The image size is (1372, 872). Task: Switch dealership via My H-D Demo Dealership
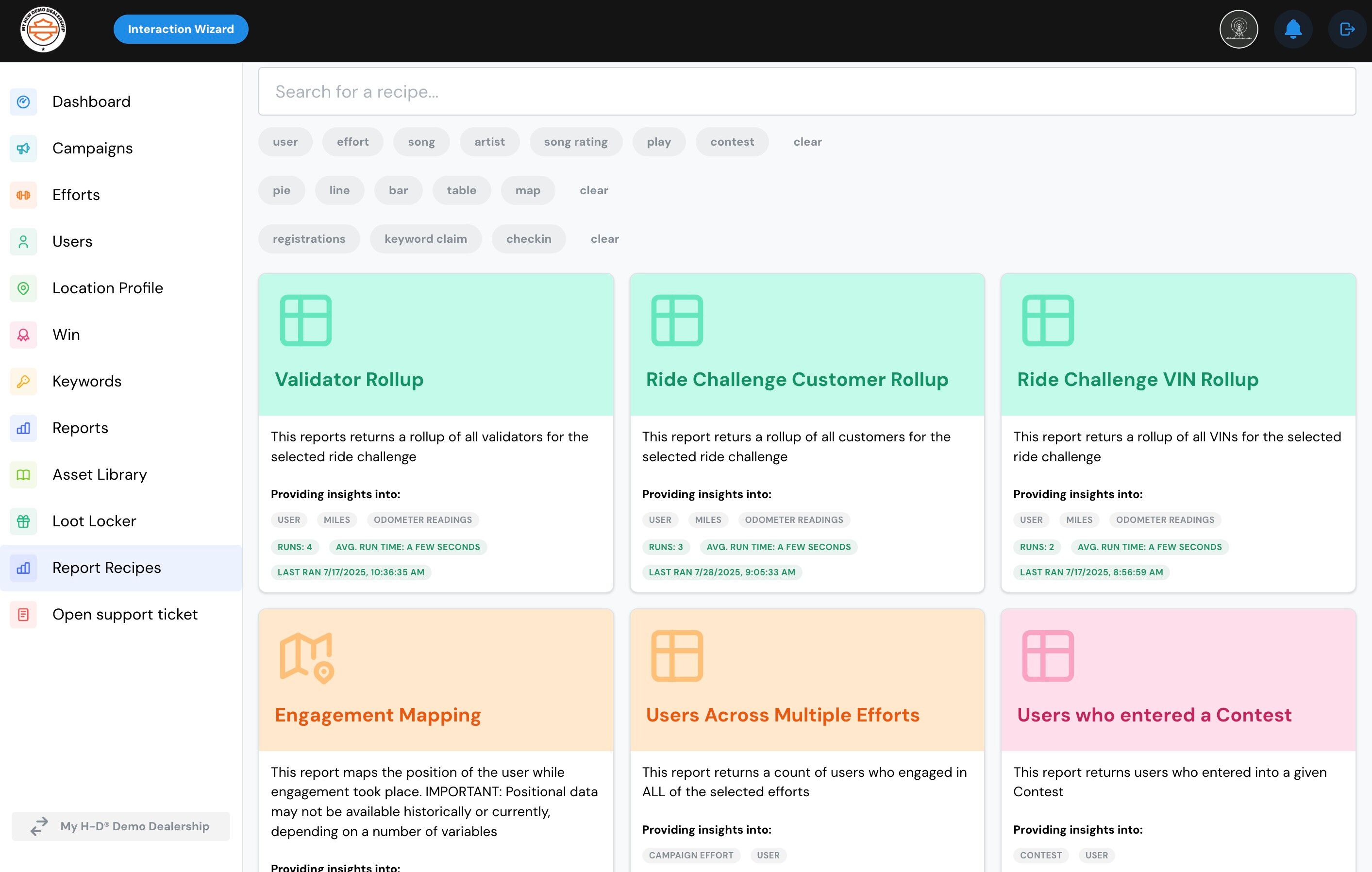(x=121, y=826)
